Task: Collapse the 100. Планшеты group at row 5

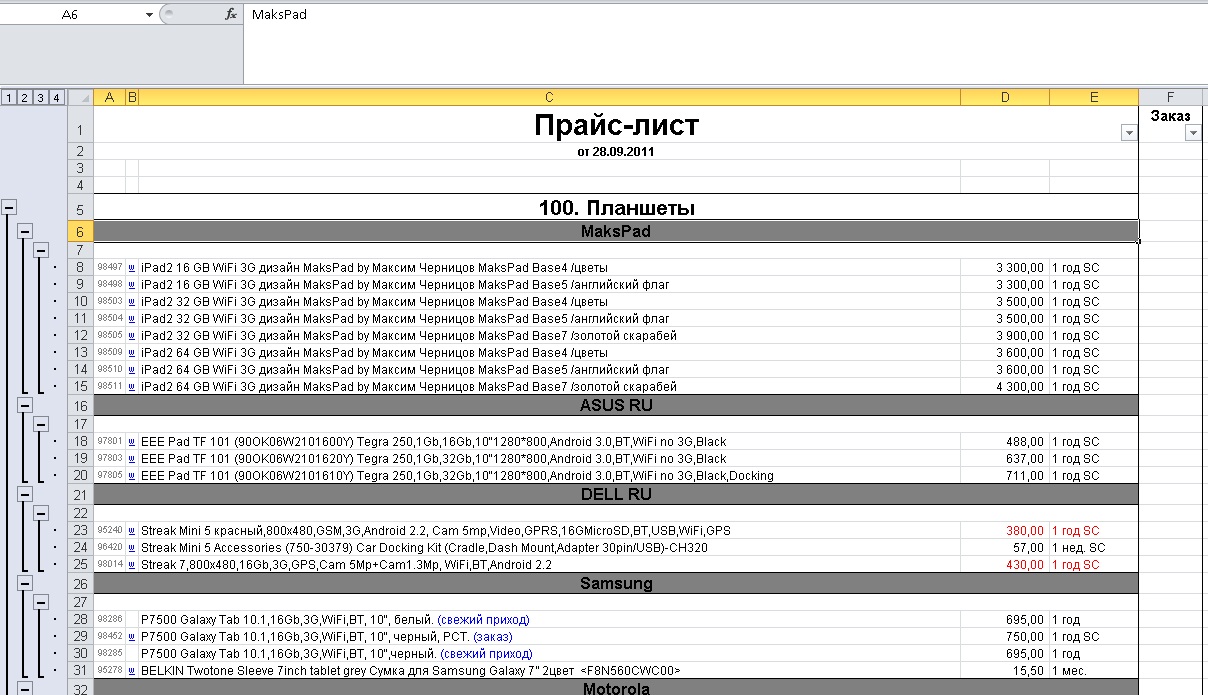Action: 9,207
